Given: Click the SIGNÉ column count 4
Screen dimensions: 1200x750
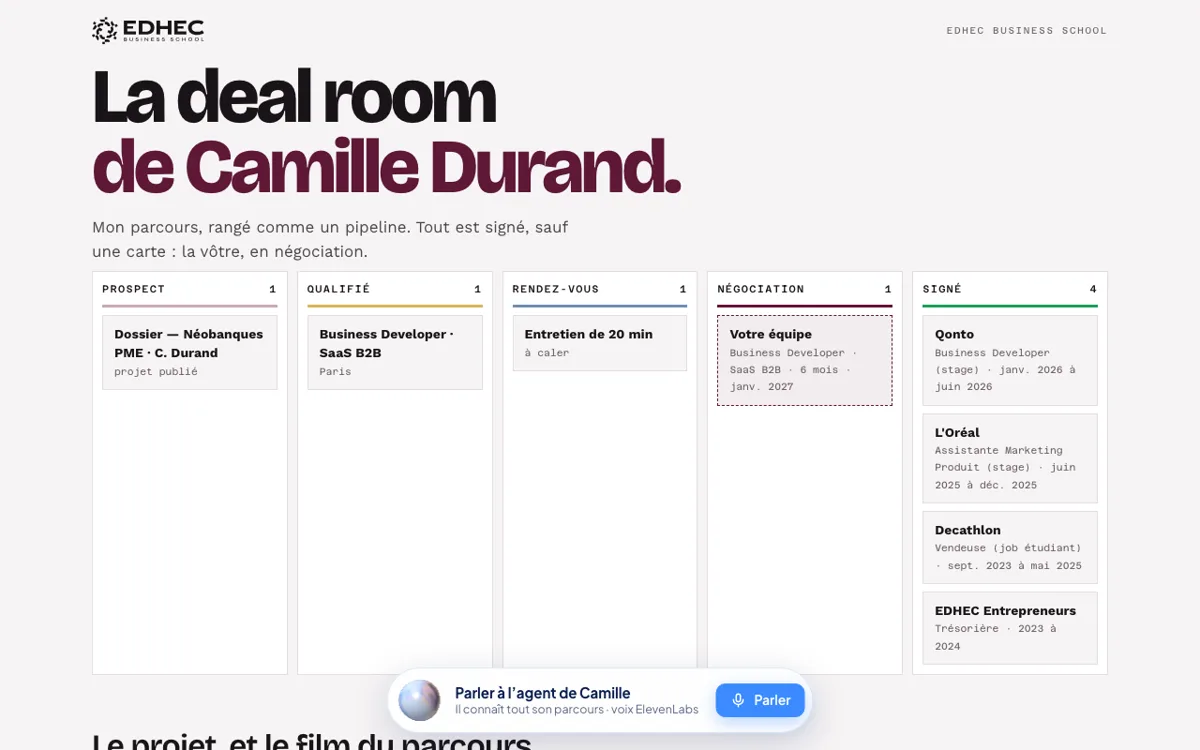Looking at the screenshot, I should (1093, 289).
